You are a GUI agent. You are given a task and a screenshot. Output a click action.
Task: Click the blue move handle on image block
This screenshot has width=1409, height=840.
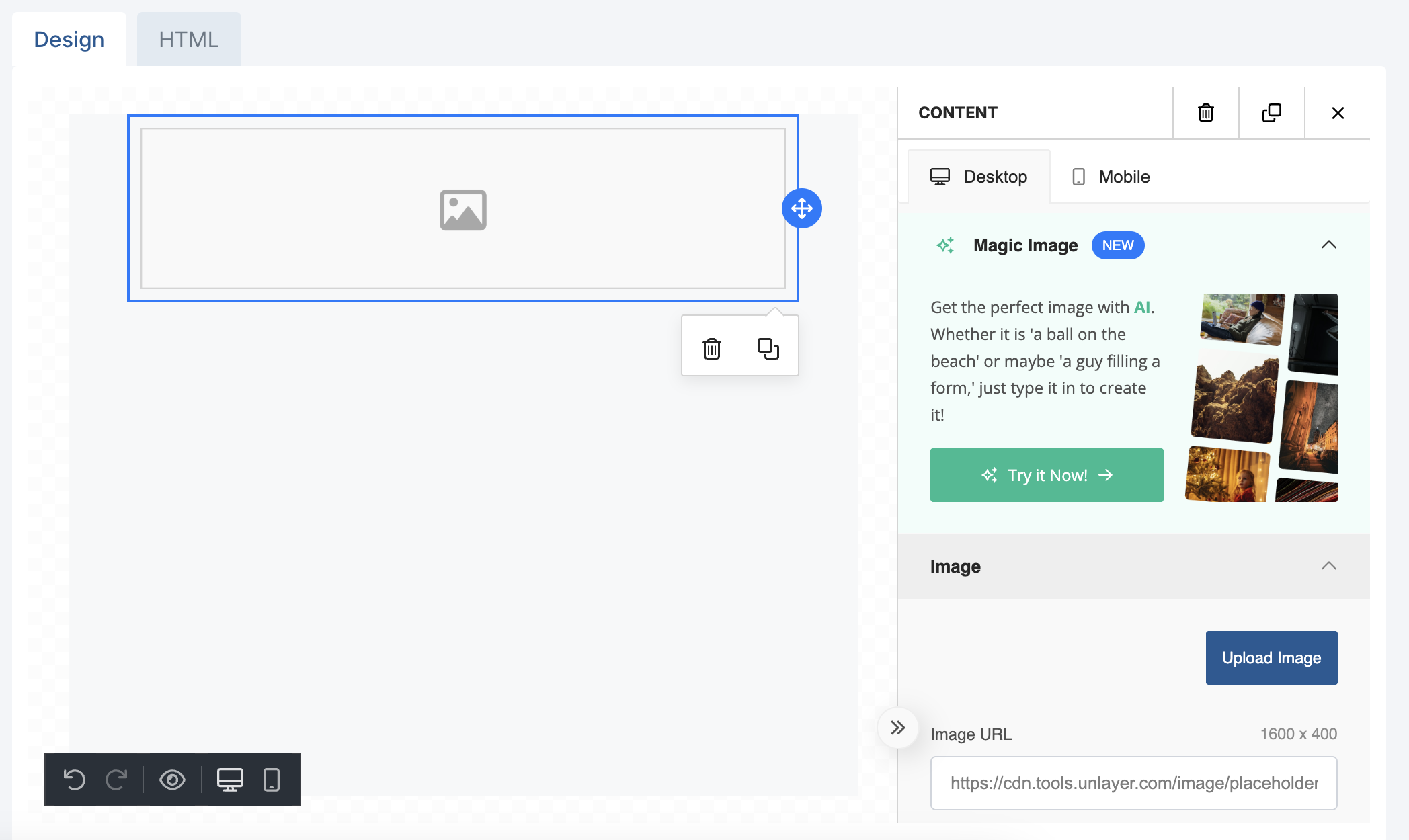(801, 208)
